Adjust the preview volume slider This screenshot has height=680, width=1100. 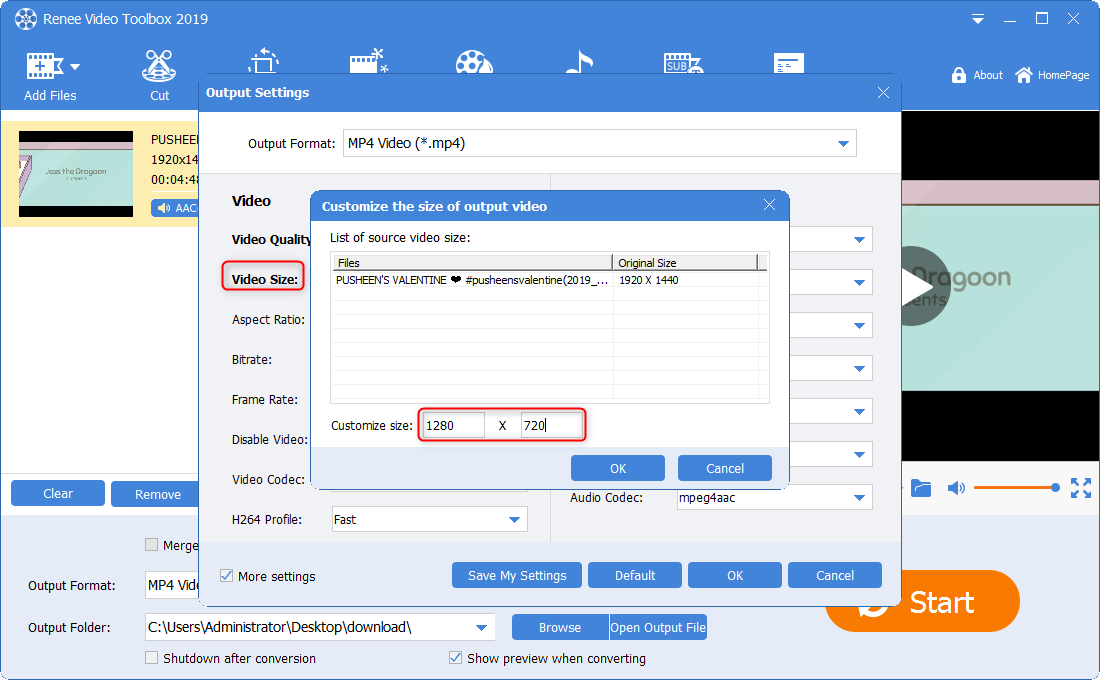coord(1014,488)
